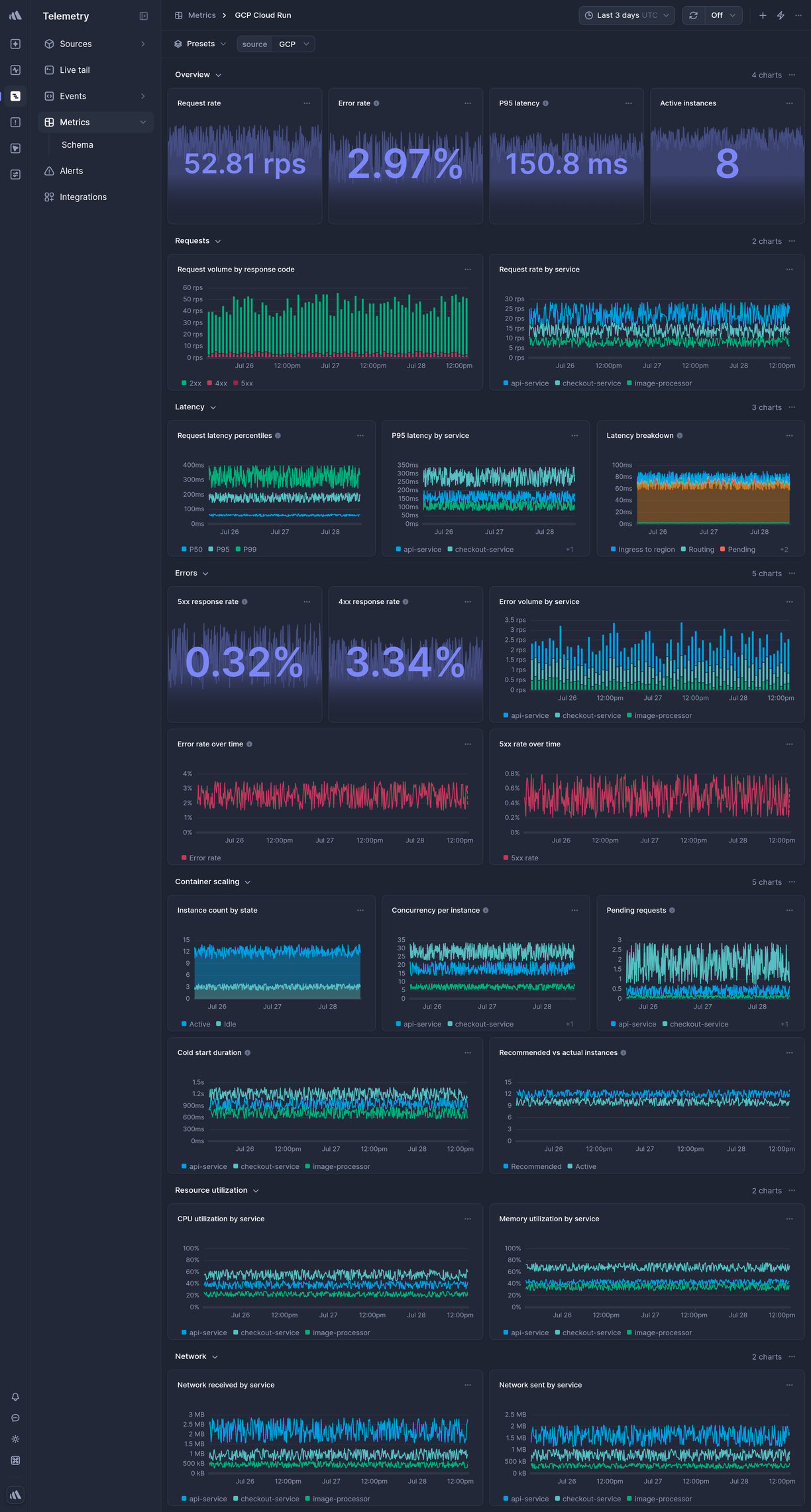The height and width of the screenshot is (1512, 811).
Task: Toggle Idle series in Instance count legend
Action: click(x=226, y=1025)
